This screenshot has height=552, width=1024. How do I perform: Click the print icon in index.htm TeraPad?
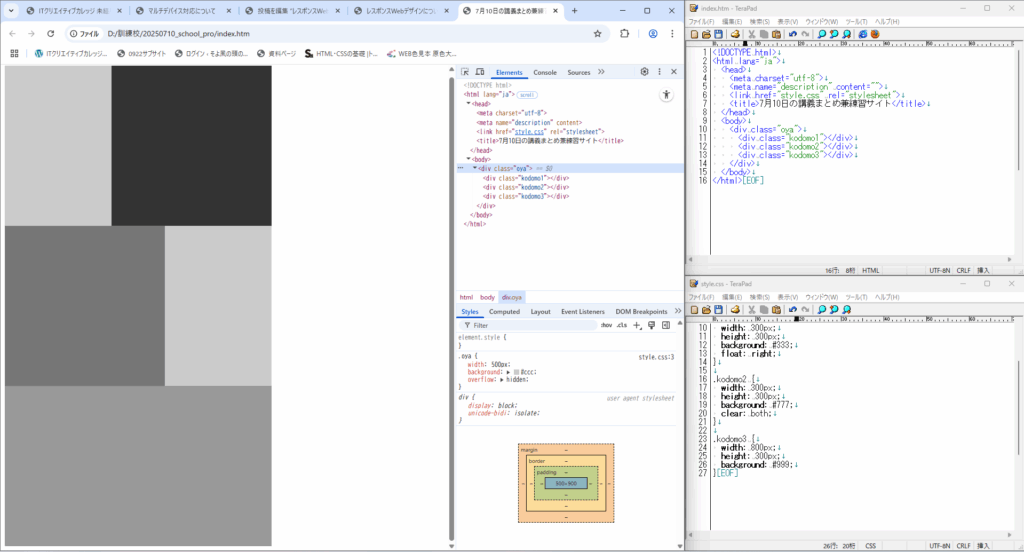[734, 34]
